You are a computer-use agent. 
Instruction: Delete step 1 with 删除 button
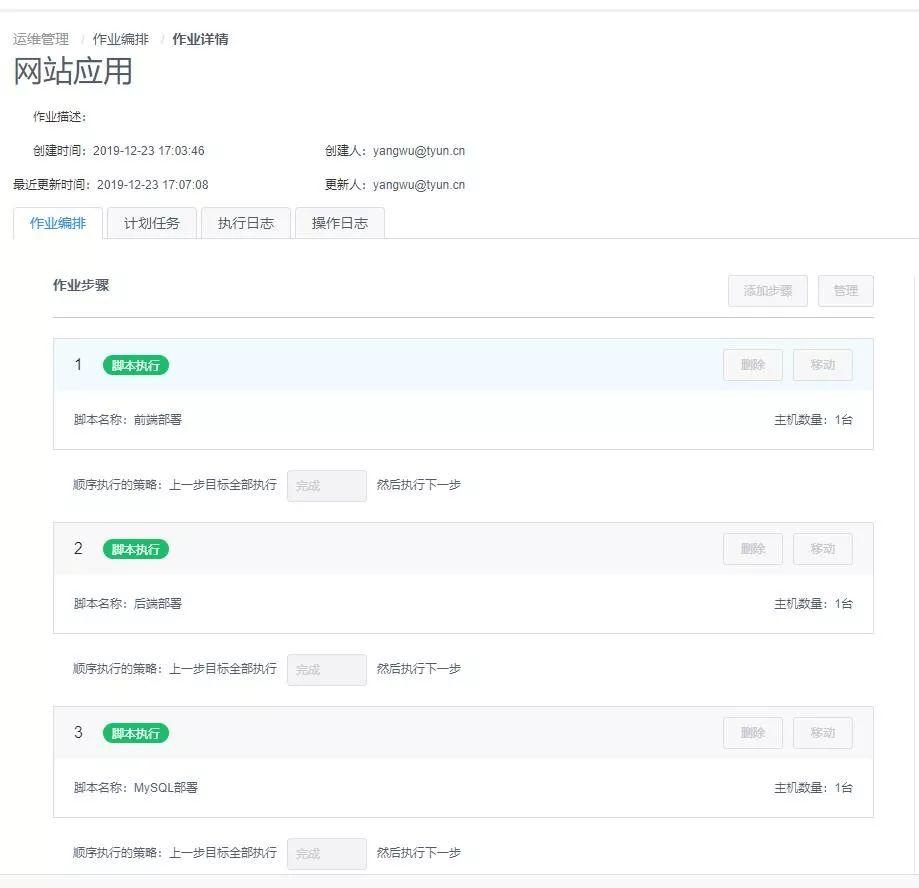752,365
